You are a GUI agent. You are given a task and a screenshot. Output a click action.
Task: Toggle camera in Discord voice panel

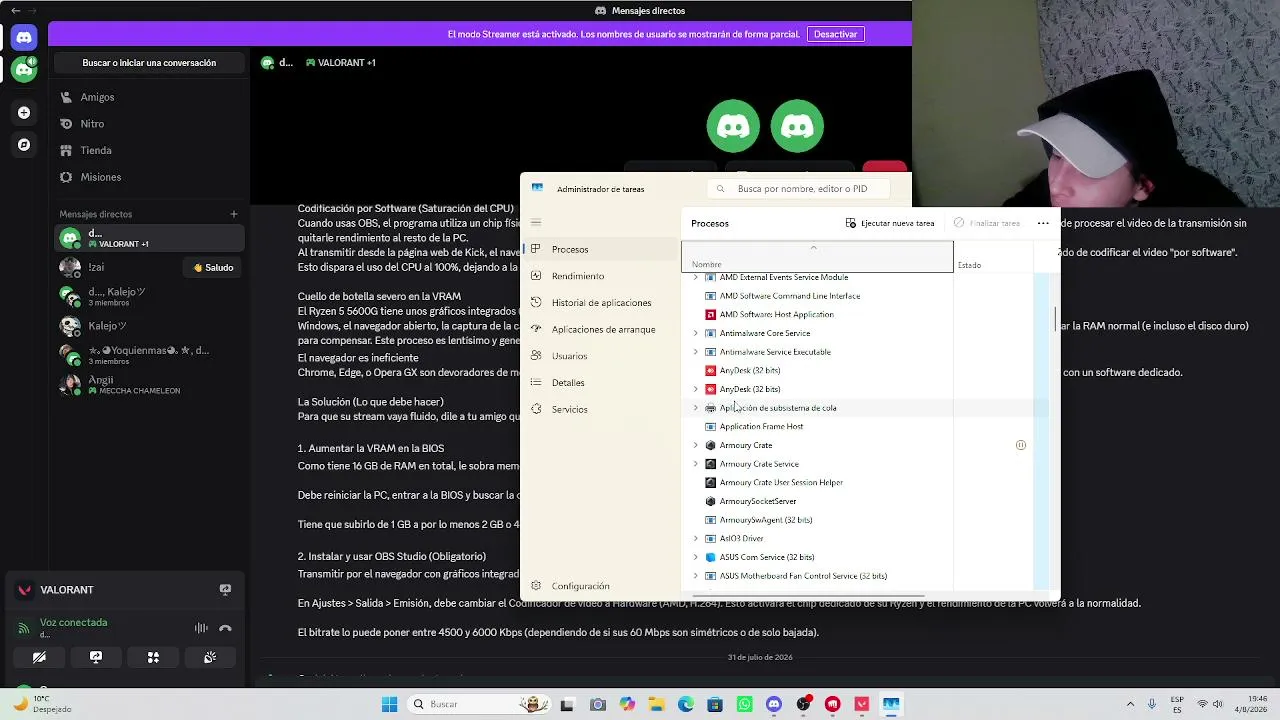tap(39, 657)
